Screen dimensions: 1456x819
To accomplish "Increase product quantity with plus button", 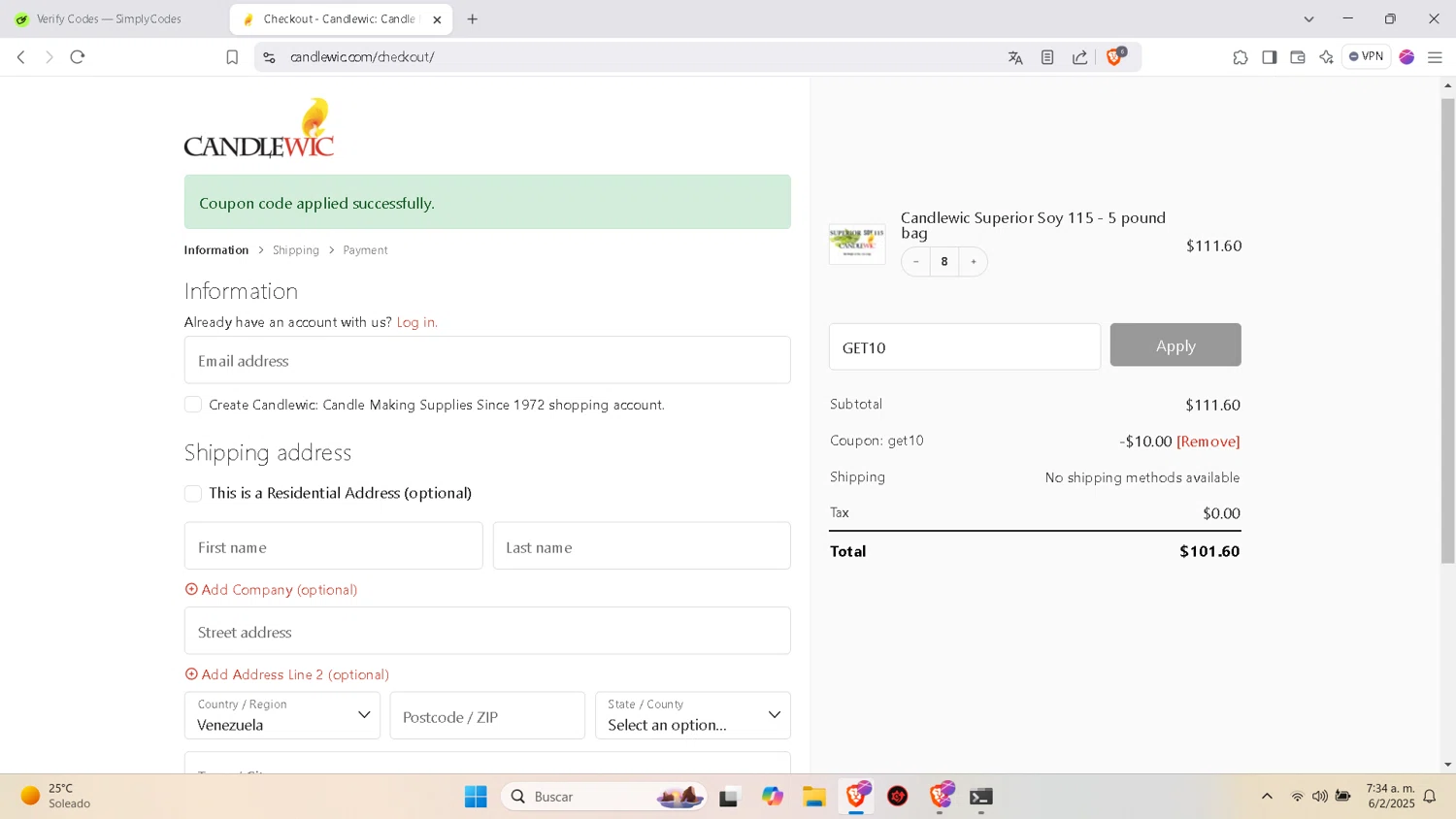I will 974,262.
